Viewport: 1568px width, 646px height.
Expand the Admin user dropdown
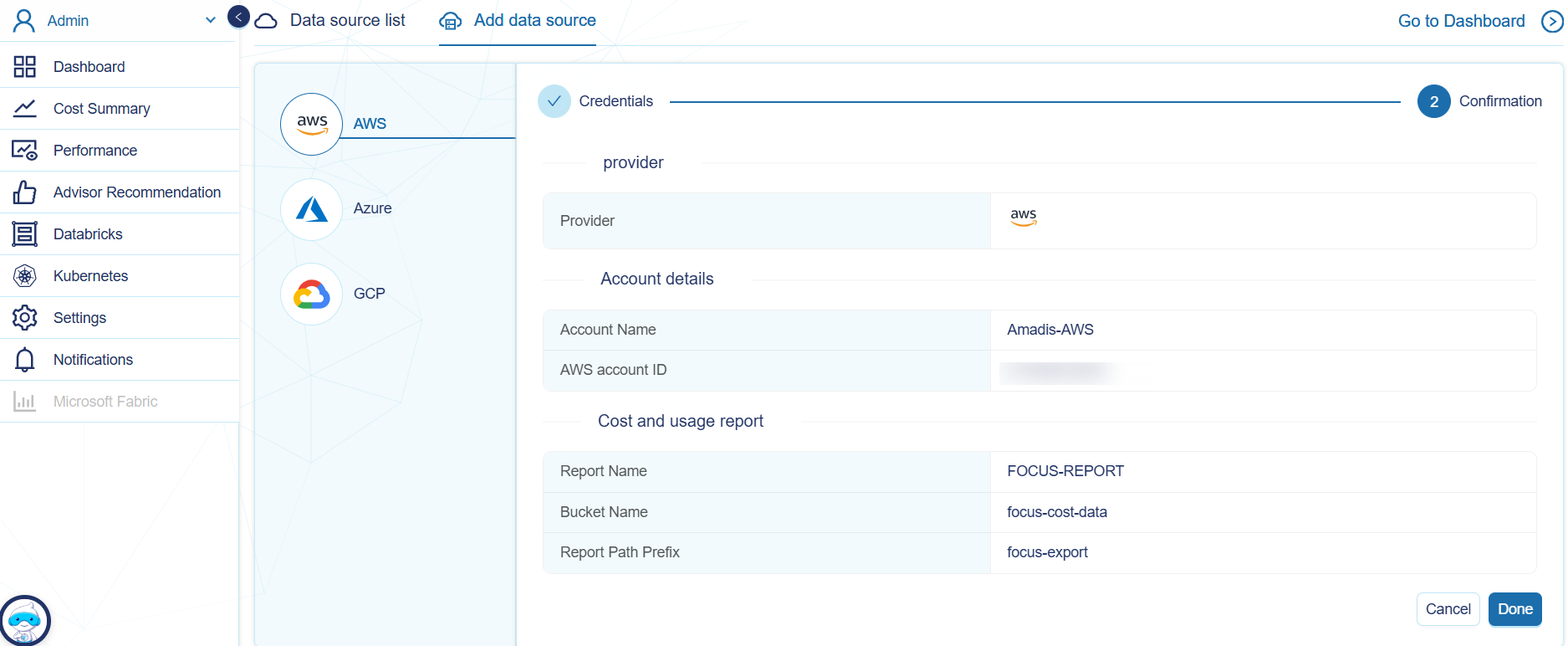[x=210, y=21]
